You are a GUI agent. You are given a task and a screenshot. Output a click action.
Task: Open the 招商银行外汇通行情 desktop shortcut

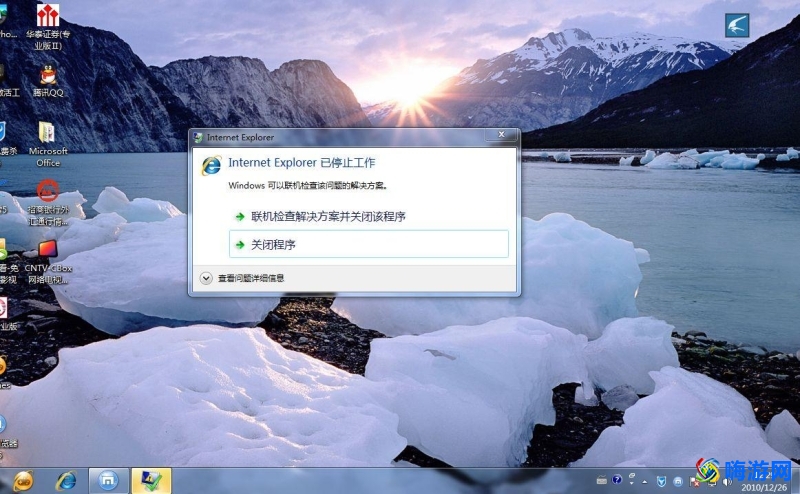48,202
